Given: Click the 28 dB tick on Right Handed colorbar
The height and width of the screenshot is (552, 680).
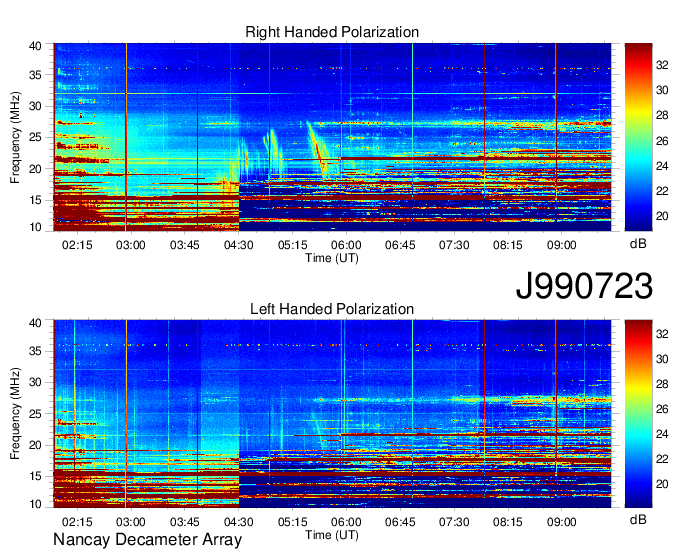Looking at the screenshot, I should click(662, 115).
